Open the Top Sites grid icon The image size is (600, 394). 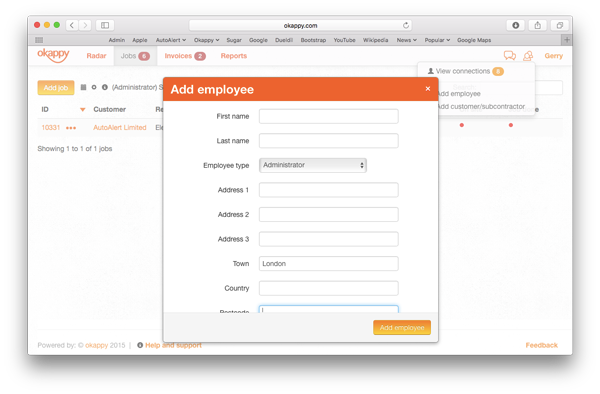tap(39, 40)
